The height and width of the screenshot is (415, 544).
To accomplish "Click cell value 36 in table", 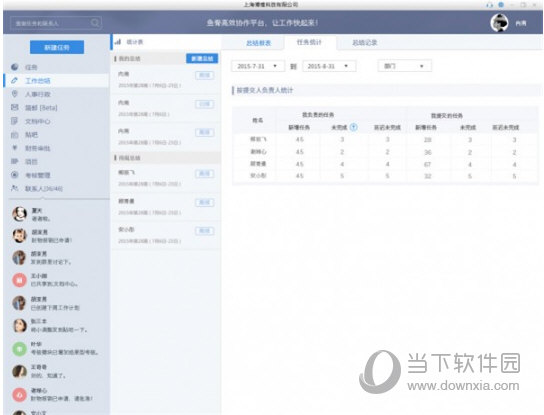I will coord(427,152).
